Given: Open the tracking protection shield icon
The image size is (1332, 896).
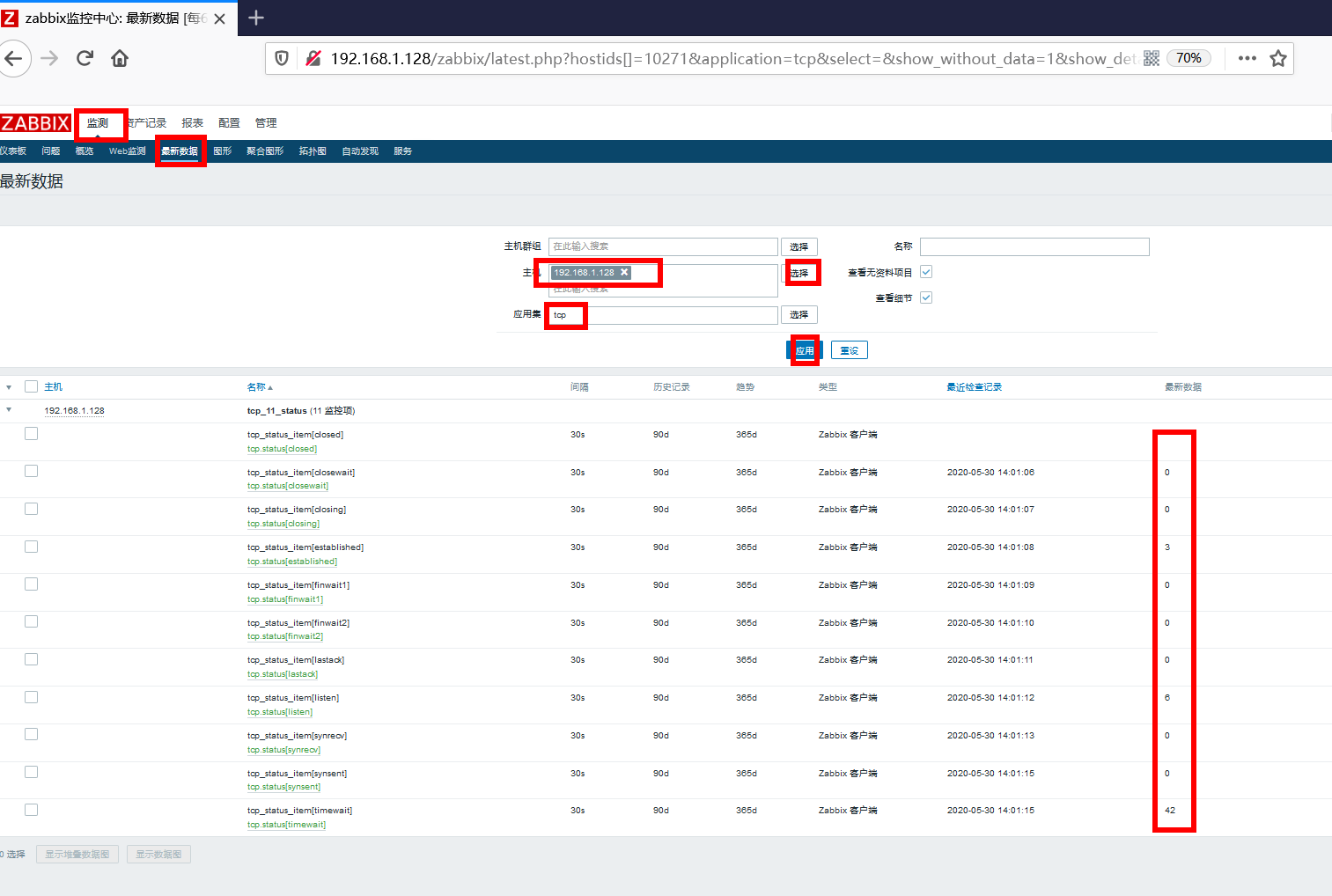Looking at the screenshot, I should (282, 59).
